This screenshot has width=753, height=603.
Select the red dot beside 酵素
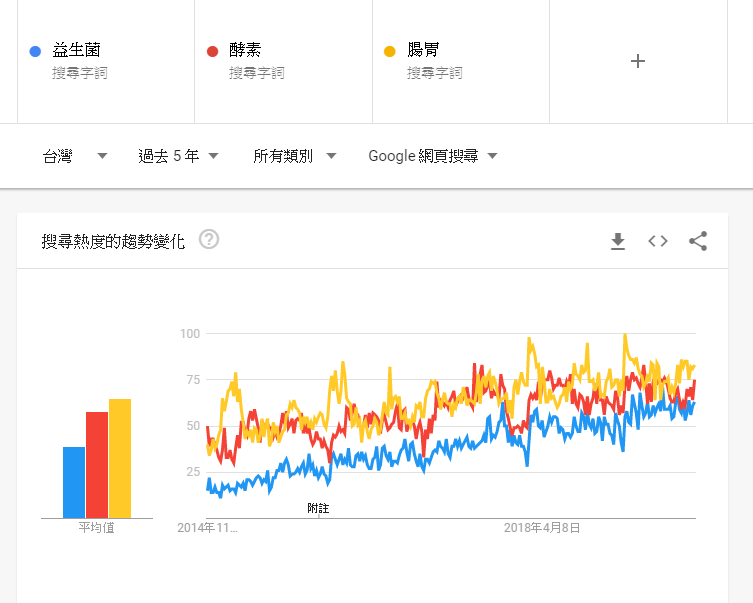(x=212, y=51)
